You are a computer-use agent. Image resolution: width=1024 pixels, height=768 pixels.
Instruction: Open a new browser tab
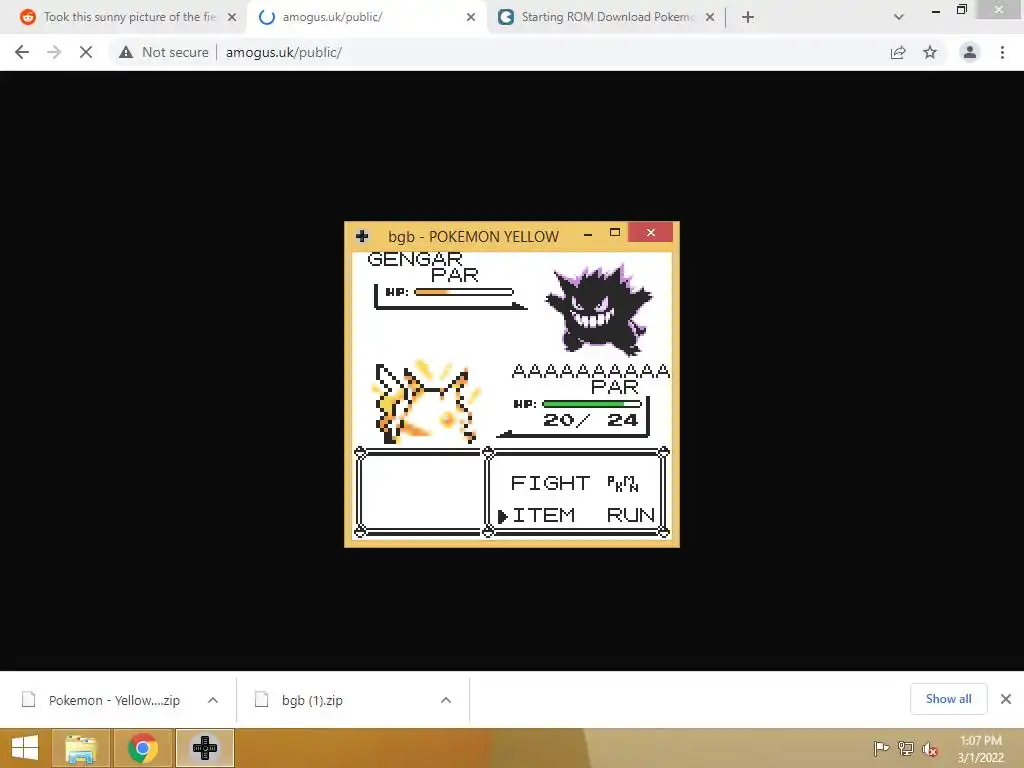748,17
